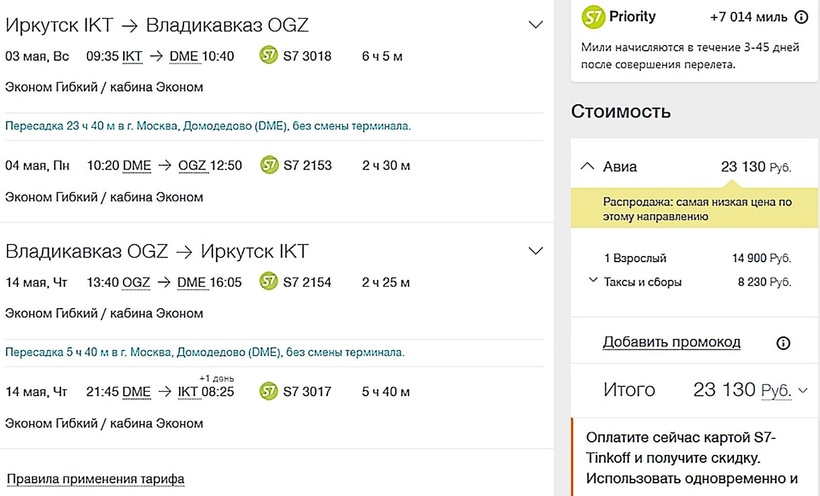Click the info icon beside the promo code link
820x496 pixels.
[783, 343]
